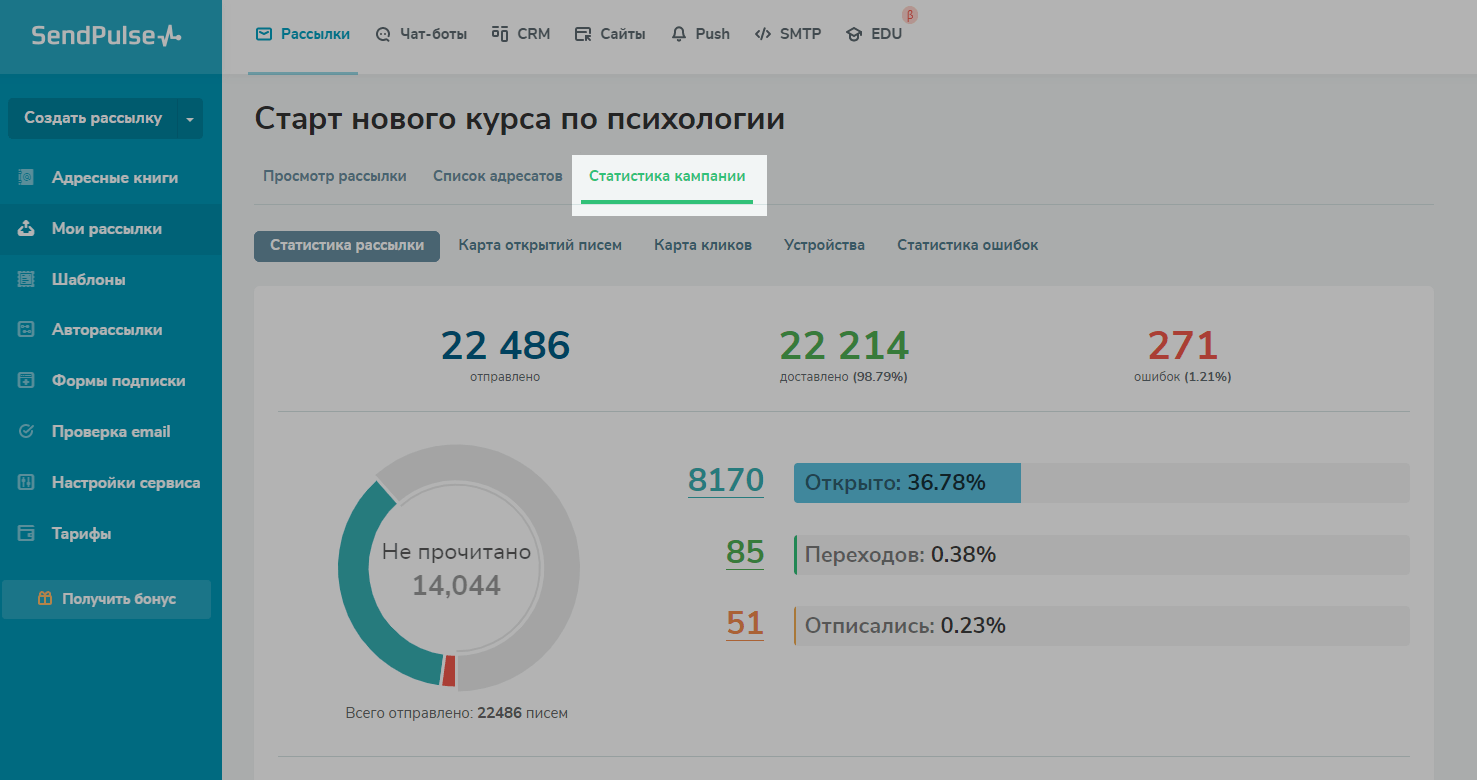1477x780 pixels.
Task: Click the Тарифы wallet icon
Action: [27, 534]
